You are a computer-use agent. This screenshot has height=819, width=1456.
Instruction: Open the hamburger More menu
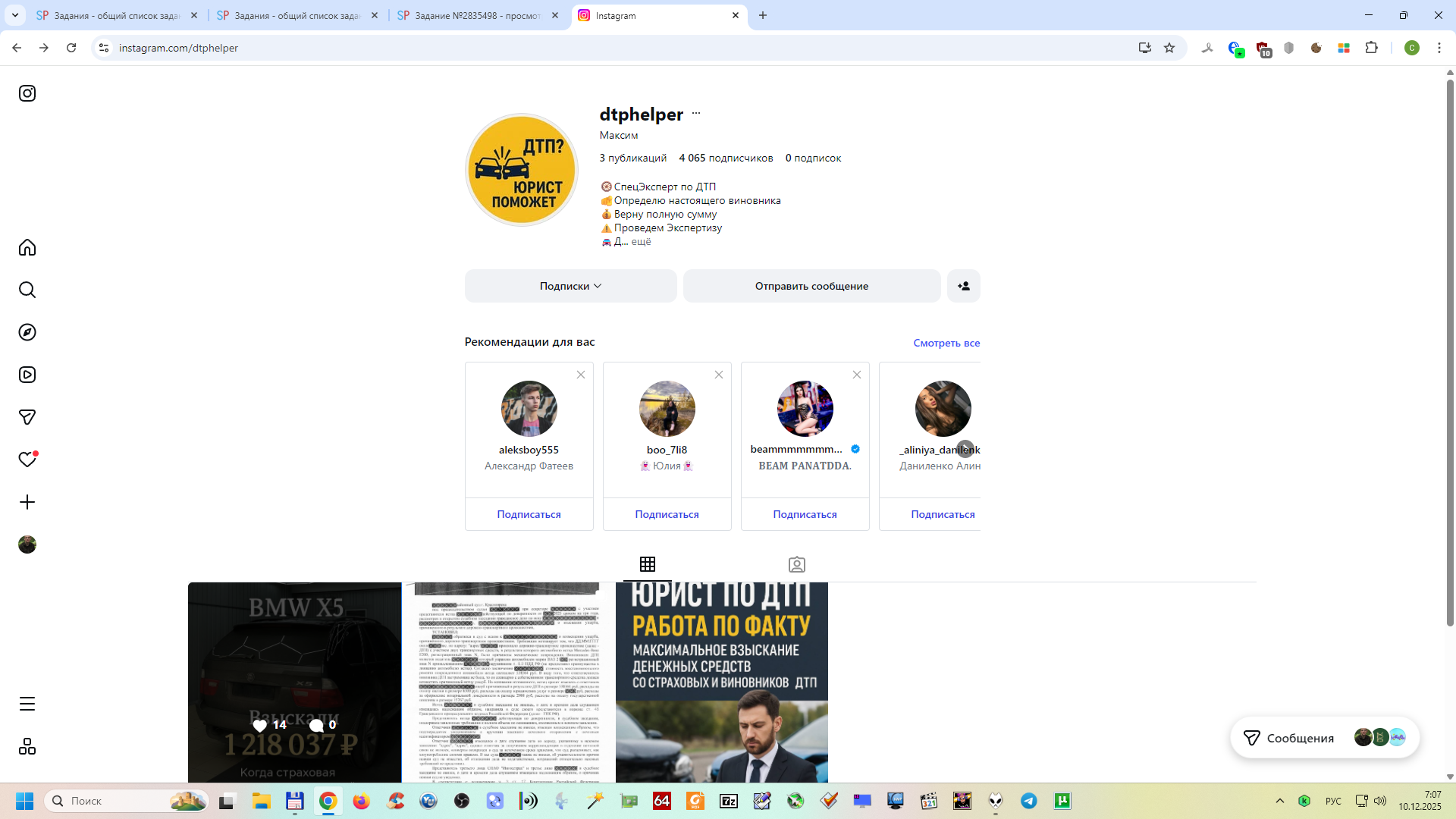27,704
